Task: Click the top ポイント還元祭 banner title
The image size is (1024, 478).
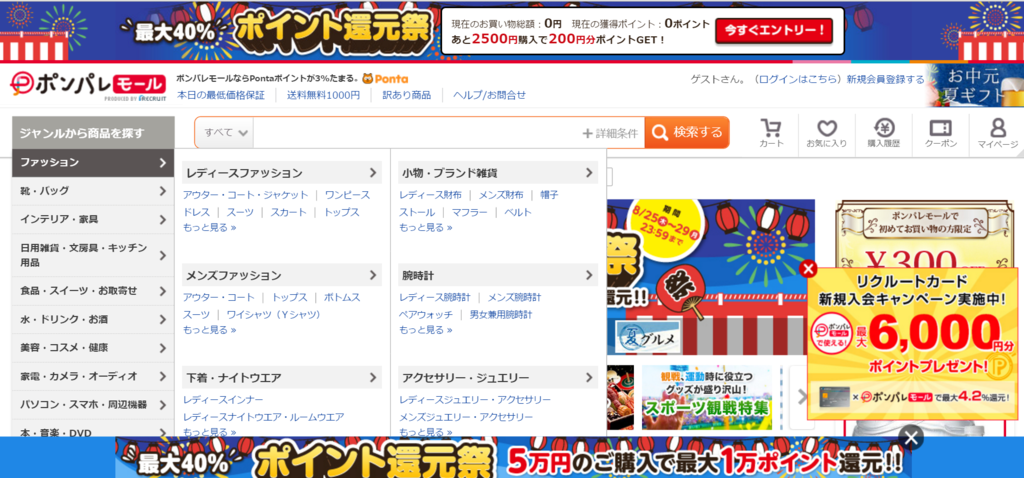Action: coord(334,30)
